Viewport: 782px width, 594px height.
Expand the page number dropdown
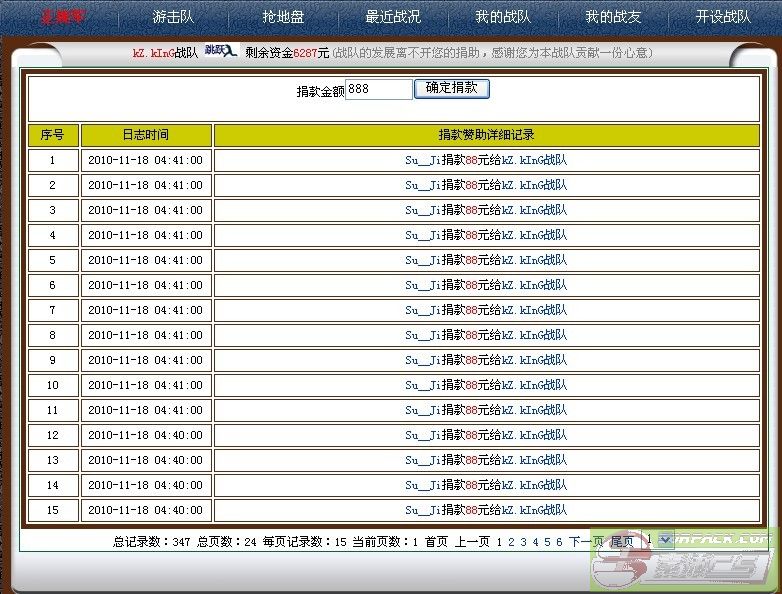(665, 539)
